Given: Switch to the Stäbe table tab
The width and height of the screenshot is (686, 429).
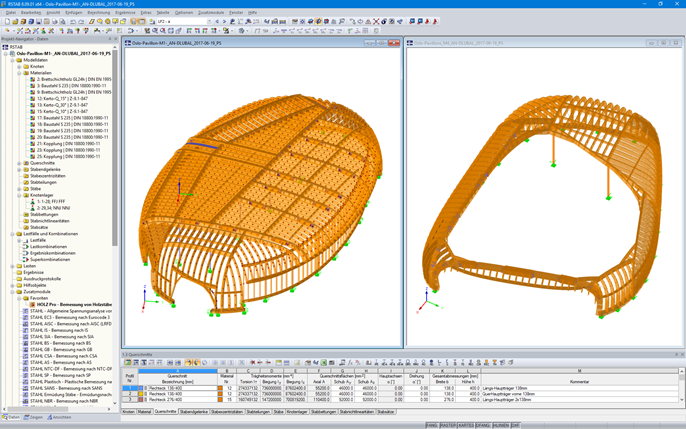Looking at the screenshot, I should (x=279, y=412).
